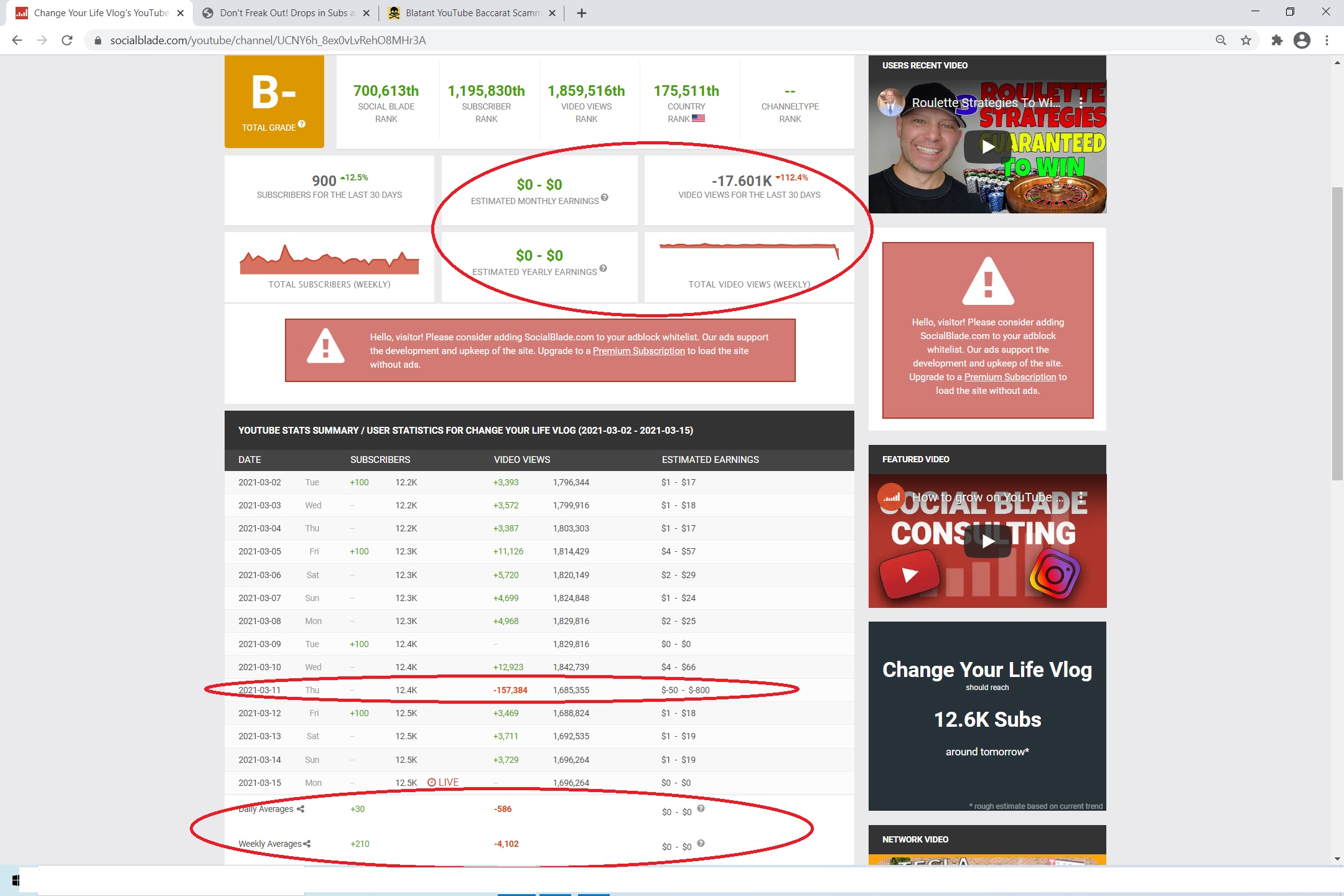Close the Change Your Life Vlog tab

[x=180, y=13]
